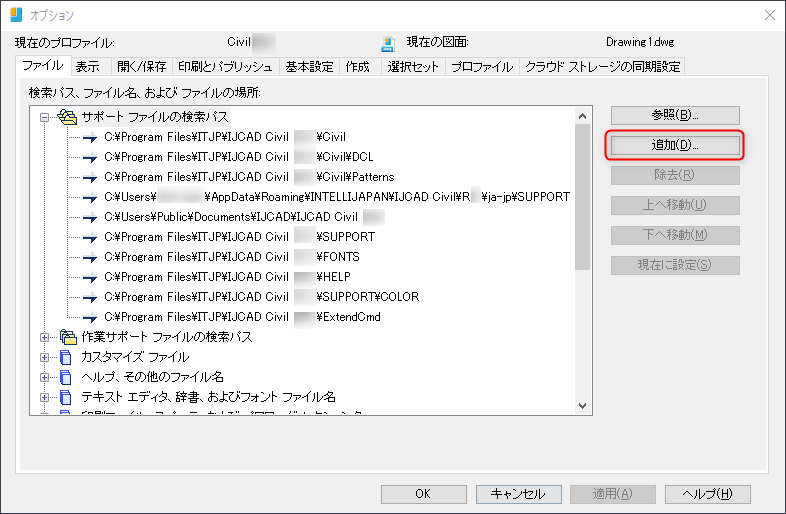The image size is (786, 514).
Task: Expand the テキスト エディタ、辞書 node
Action: tap(45, 398)
